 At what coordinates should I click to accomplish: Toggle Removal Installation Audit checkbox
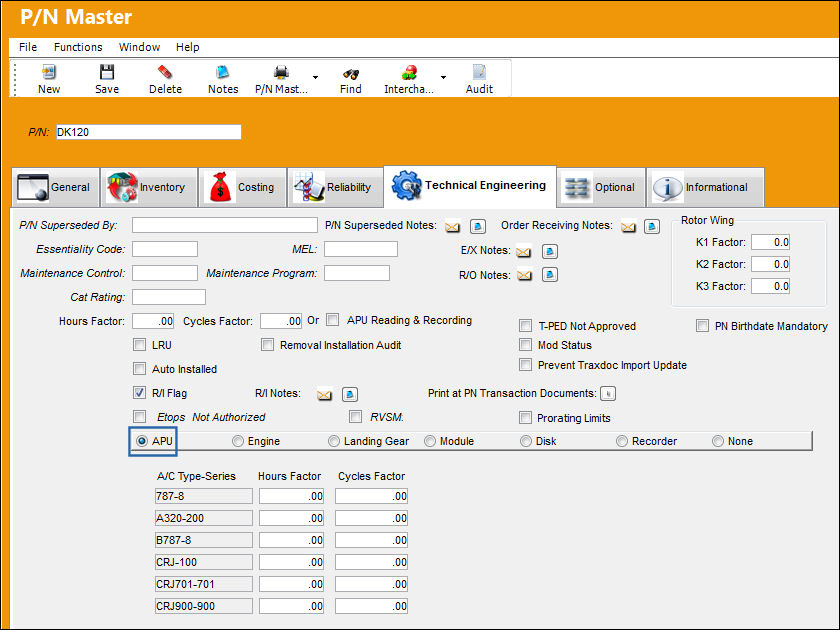267,344
